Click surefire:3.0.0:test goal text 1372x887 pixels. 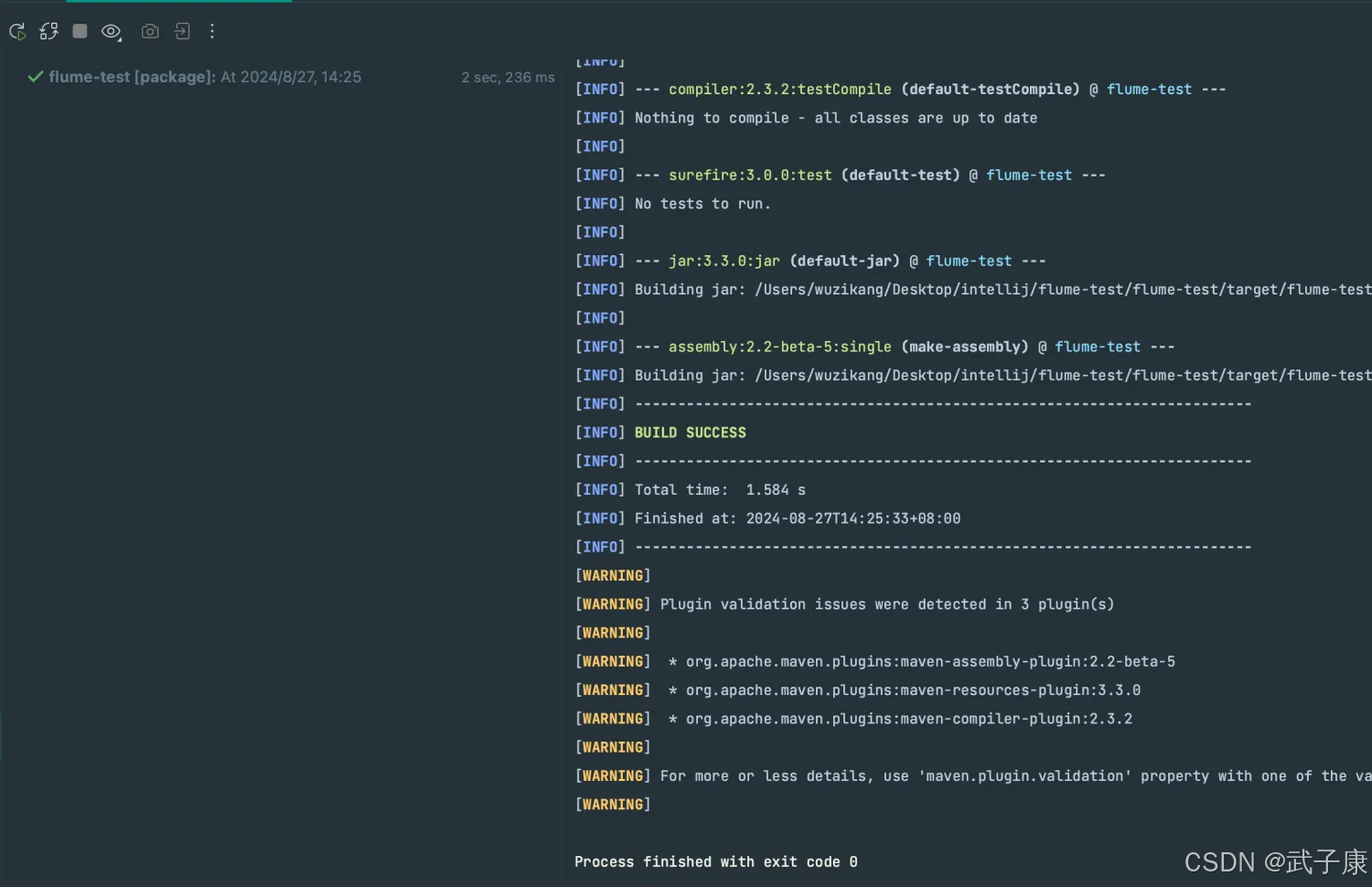click(750, 176)
